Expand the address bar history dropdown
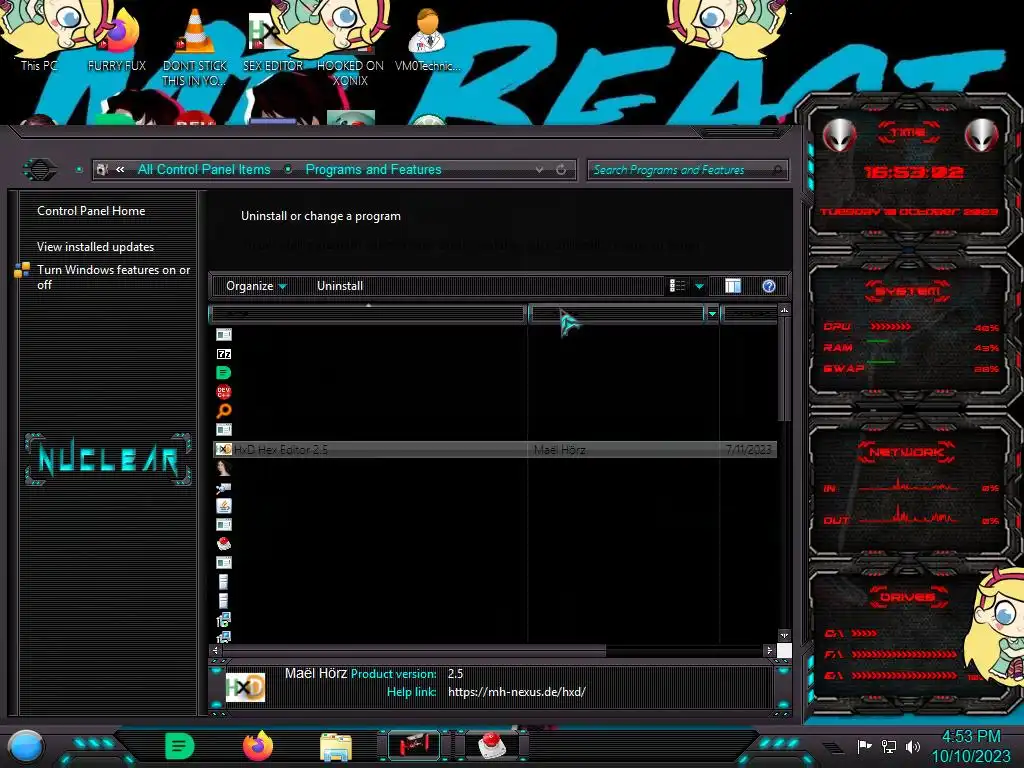The width and height of the screenshot is (1024, 768). click(539, 170)
